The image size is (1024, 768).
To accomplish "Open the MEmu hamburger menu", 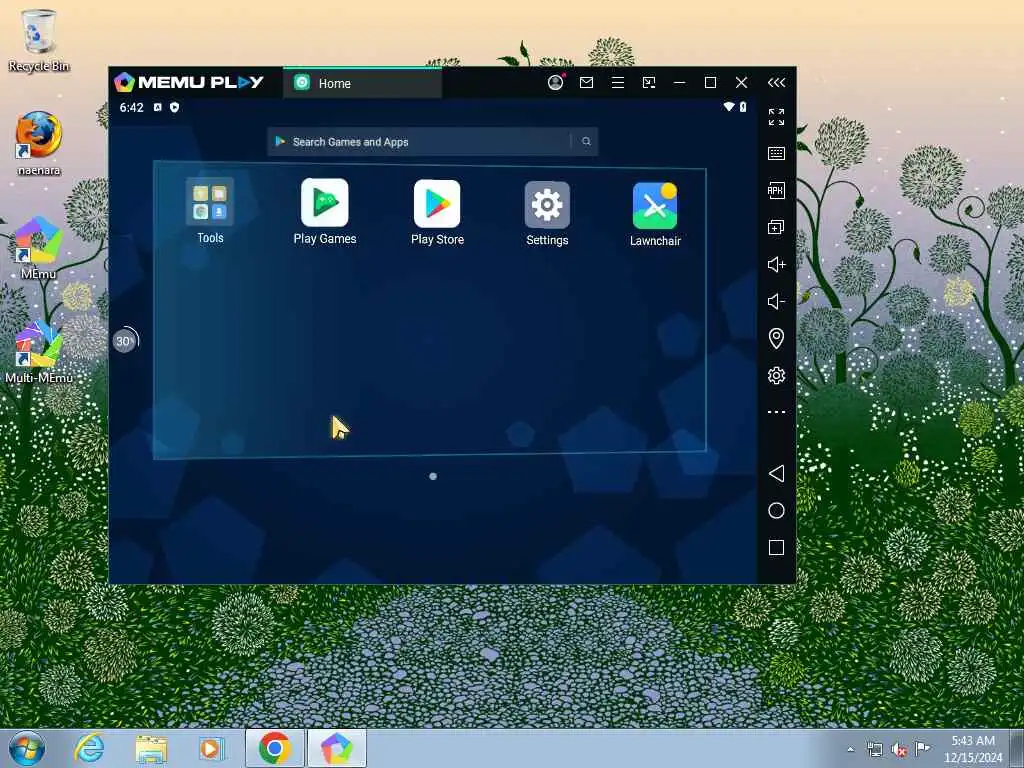I will 617,82.
